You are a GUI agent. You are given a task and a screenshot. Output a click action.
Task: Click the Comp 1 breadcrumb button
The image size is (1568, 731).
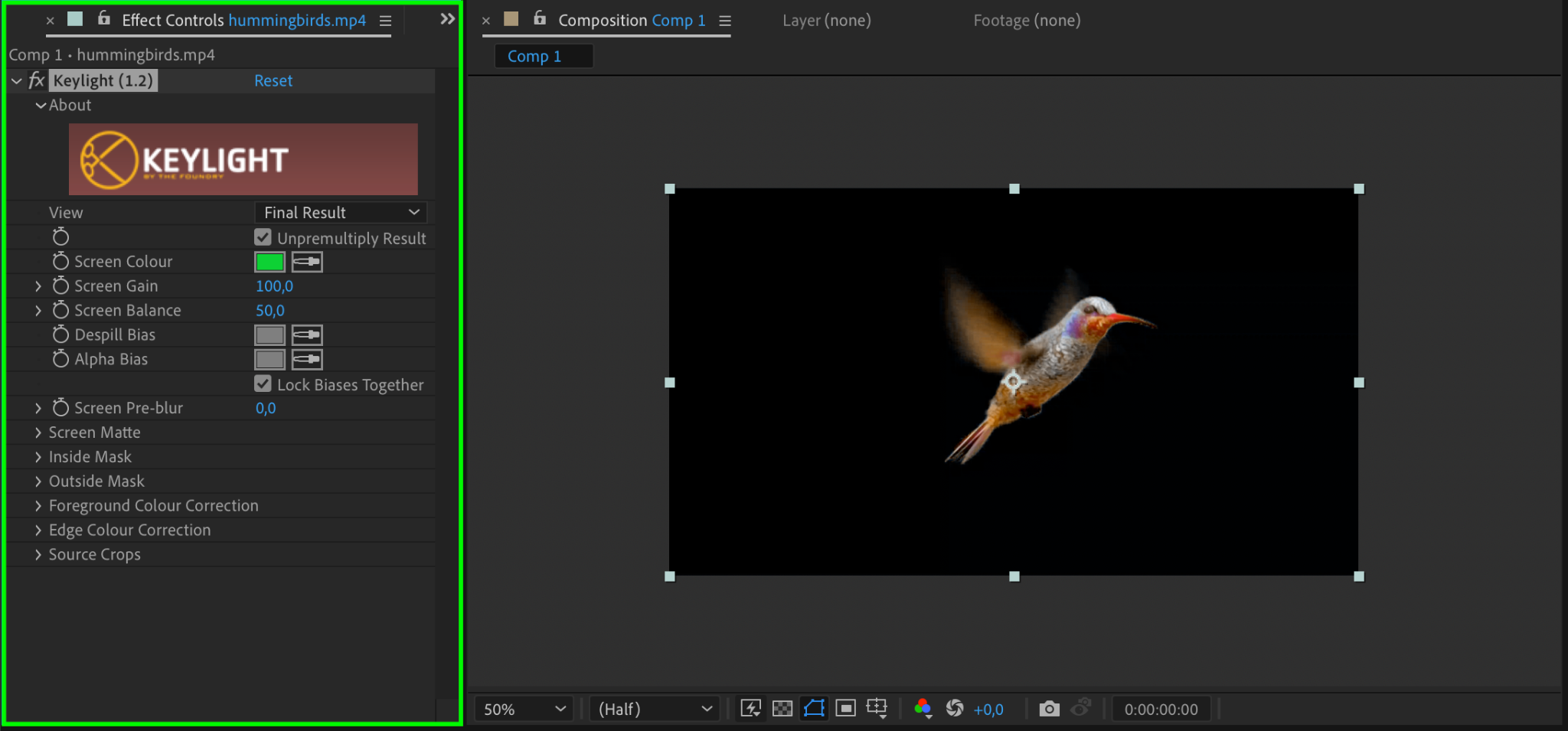click(534, 56)
